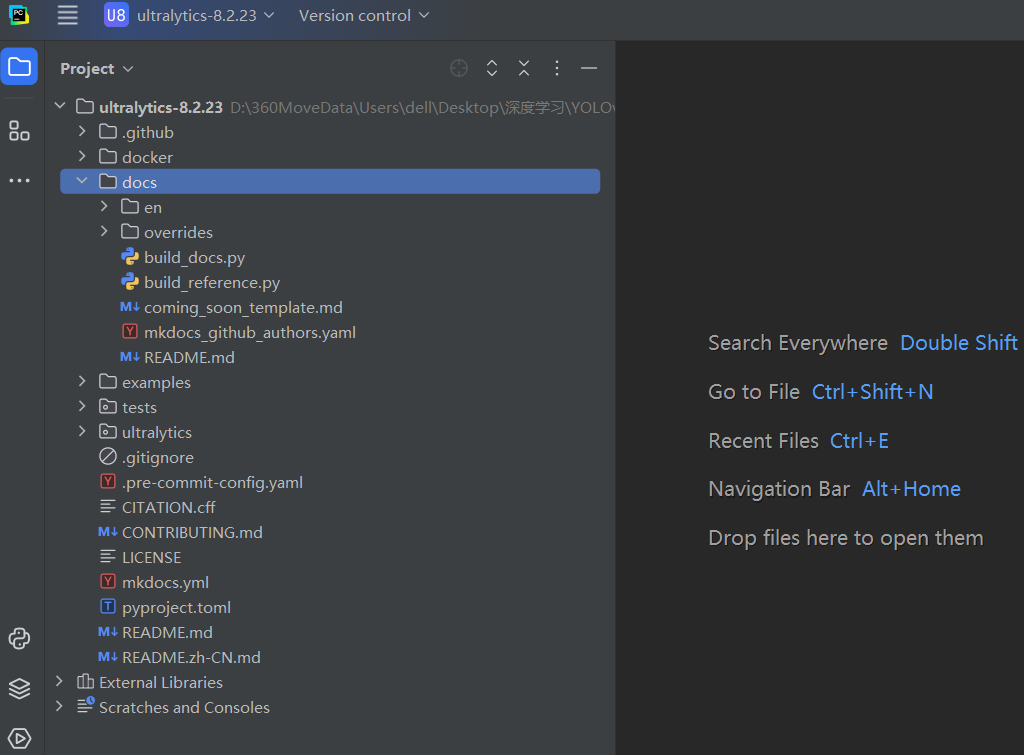
Task: Select README.zh-CN.md file
Action: pyautogui.click(x=191, y=657)
